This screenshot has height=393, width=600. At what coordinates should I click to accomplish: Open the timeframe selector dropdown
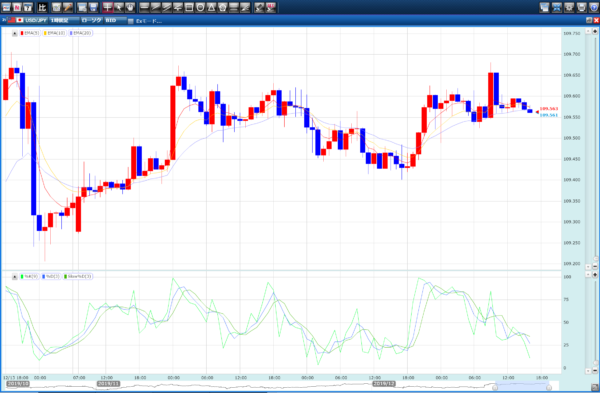coord(64,20)
